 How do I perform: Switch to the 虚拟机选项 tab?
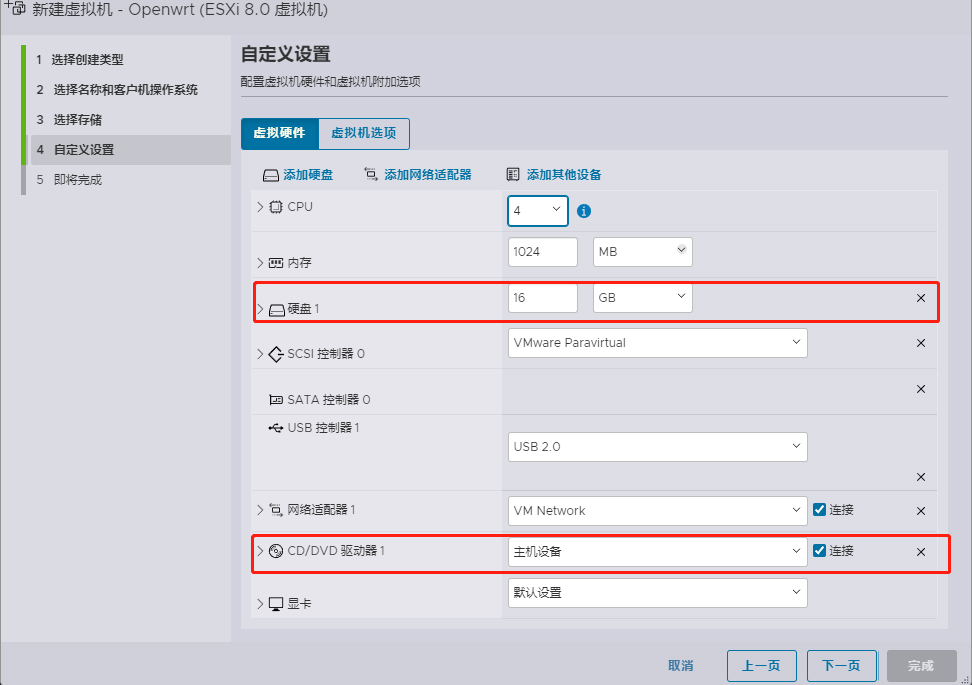(363, 133)
